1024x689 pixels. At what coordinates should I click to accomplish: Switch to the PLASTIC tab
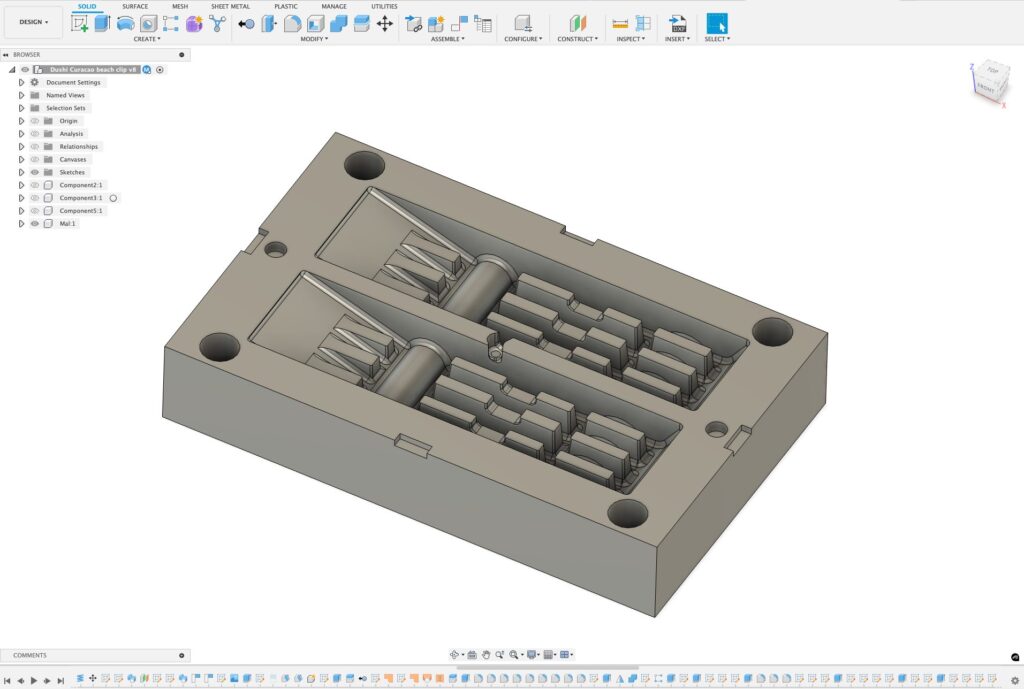[285, 7]
